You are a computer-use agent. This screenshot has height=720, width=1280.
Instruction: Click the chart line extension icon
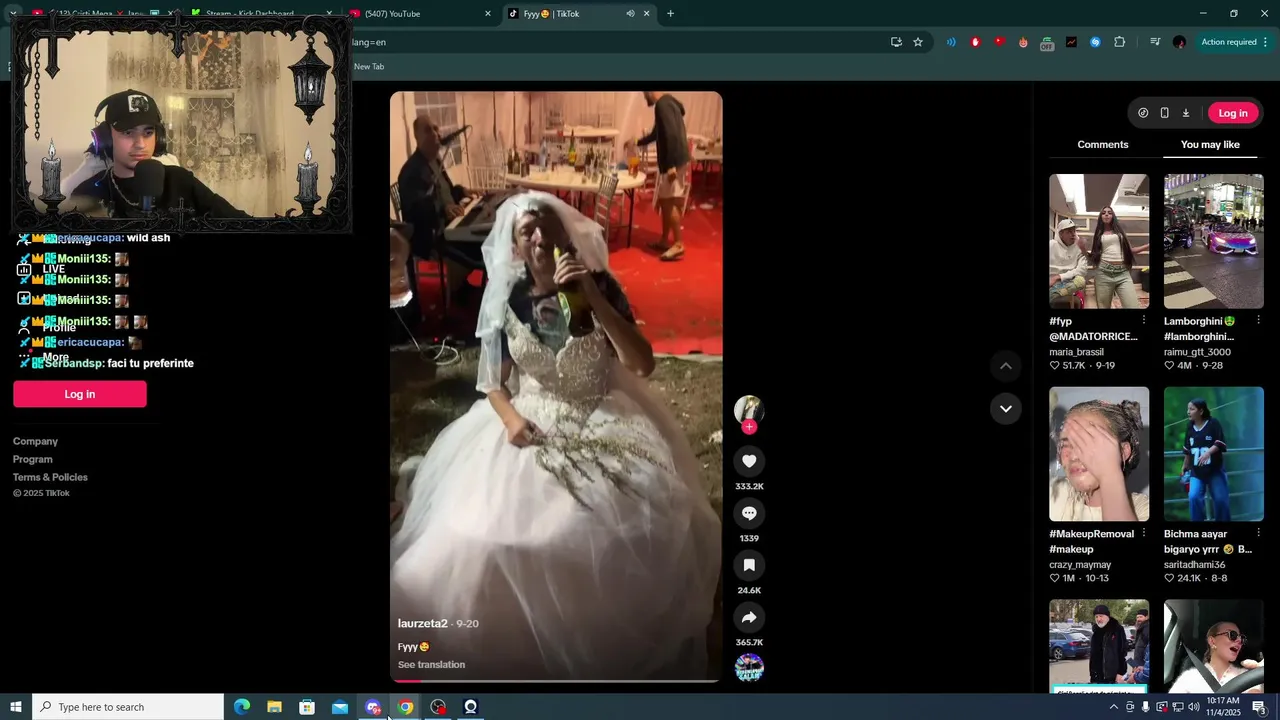[x=1071, y=42]
